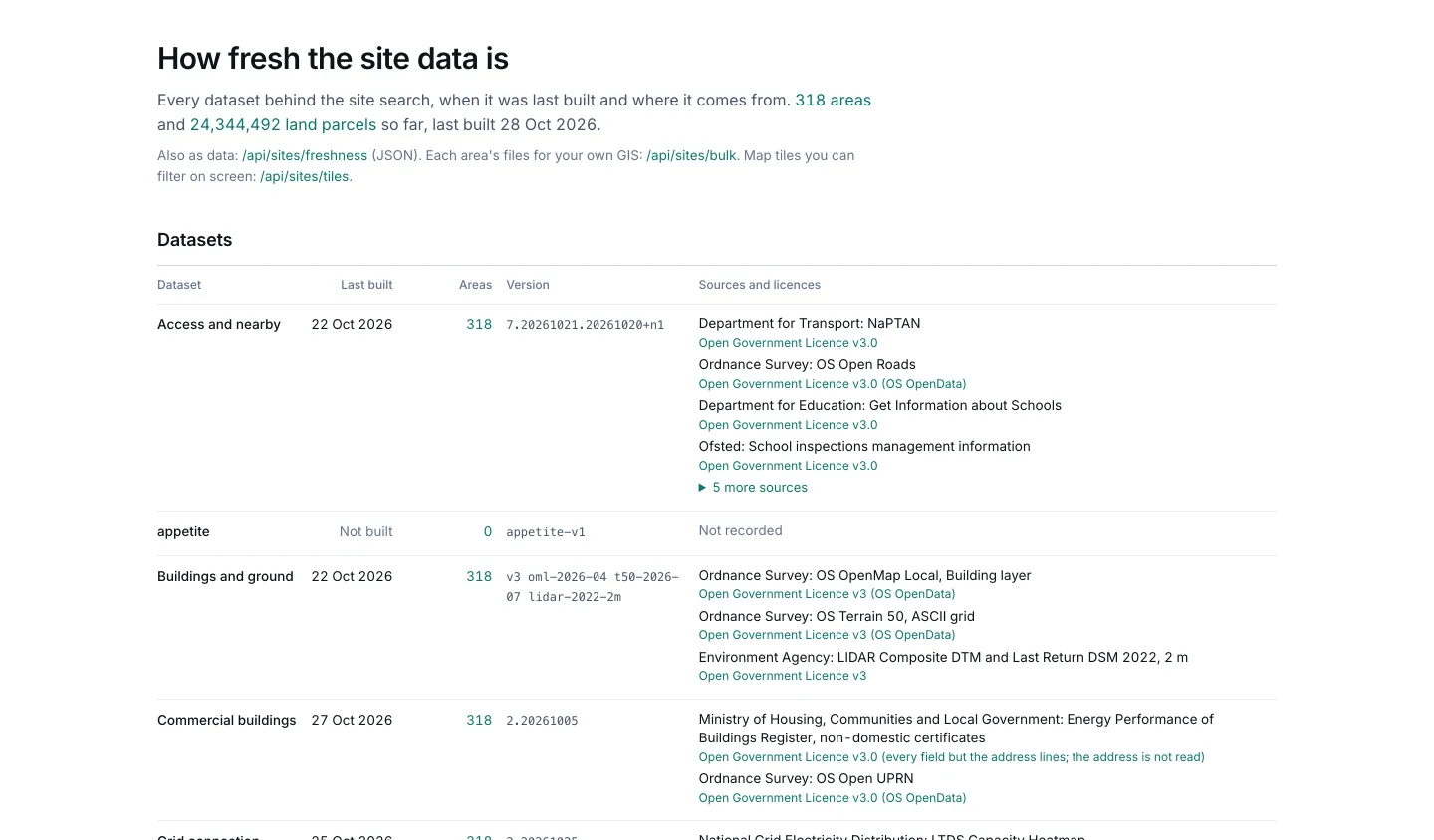This screenshot has height=840, width=1434.
Task: Click the 27 Oct 2026 date for Commercial buildings
Action: tap(352, 721)
